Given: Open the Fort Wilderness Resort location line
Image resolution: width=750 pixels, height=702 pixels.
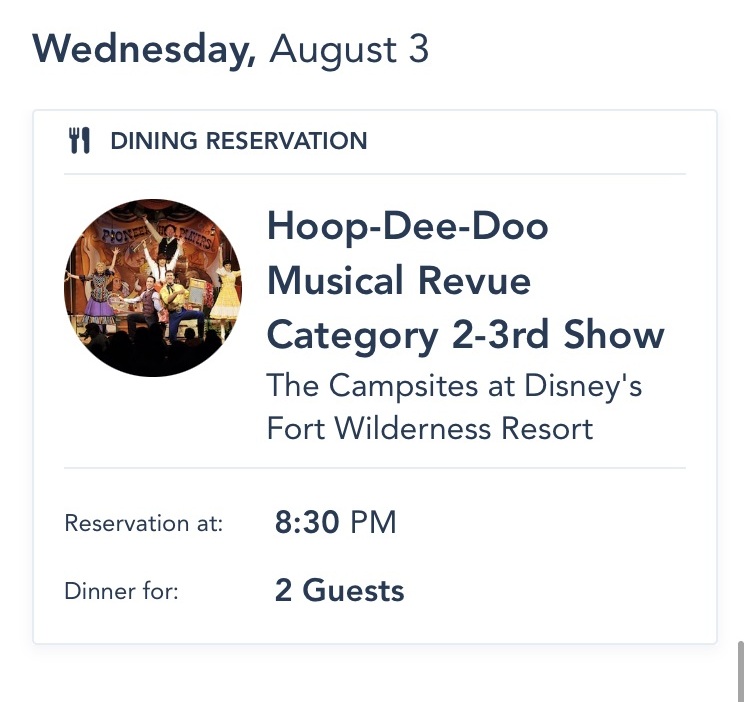Looking at the screenshot, I should (430, 428).
